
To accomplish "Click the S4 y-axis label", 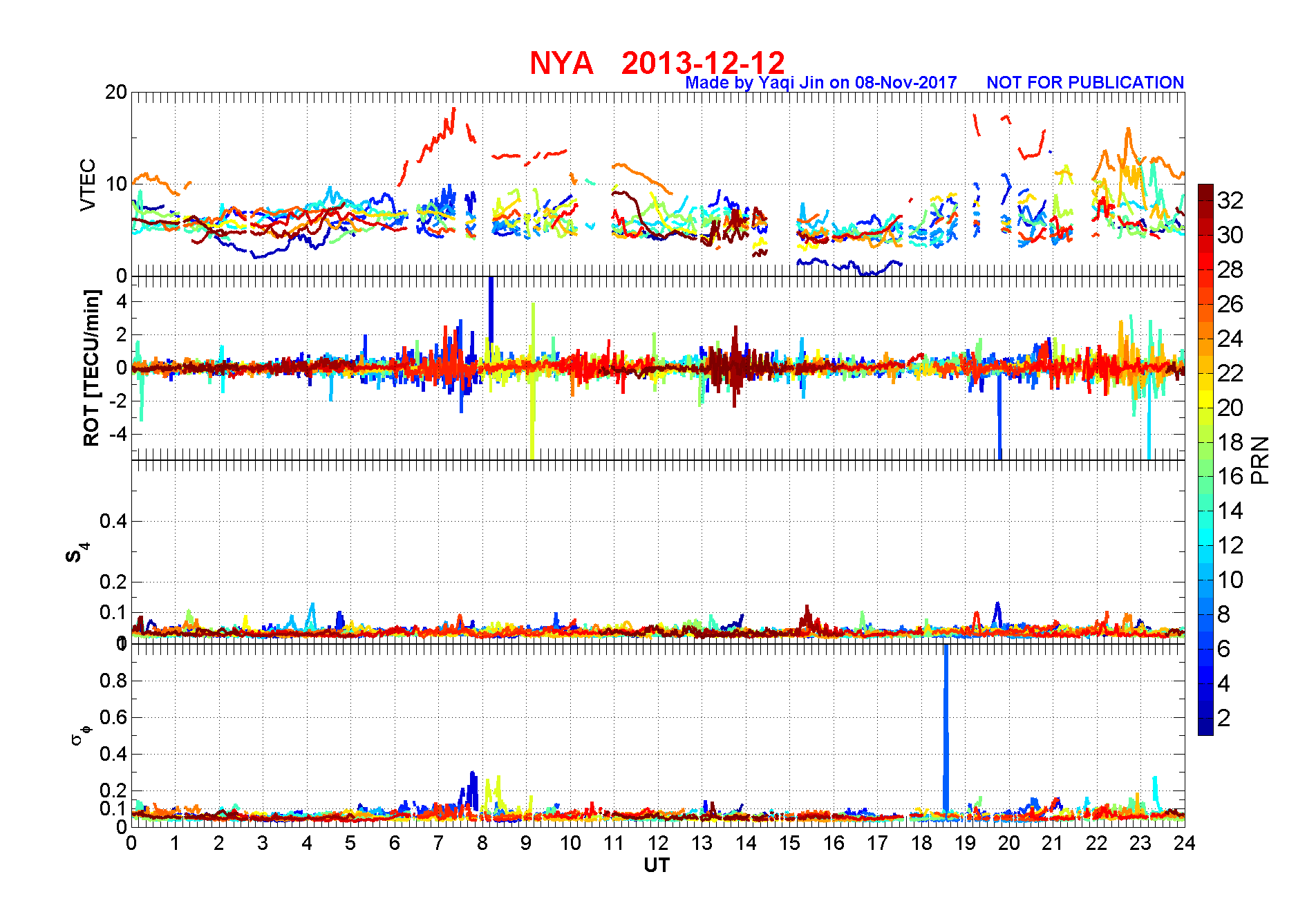I will (x=77, y=553).
